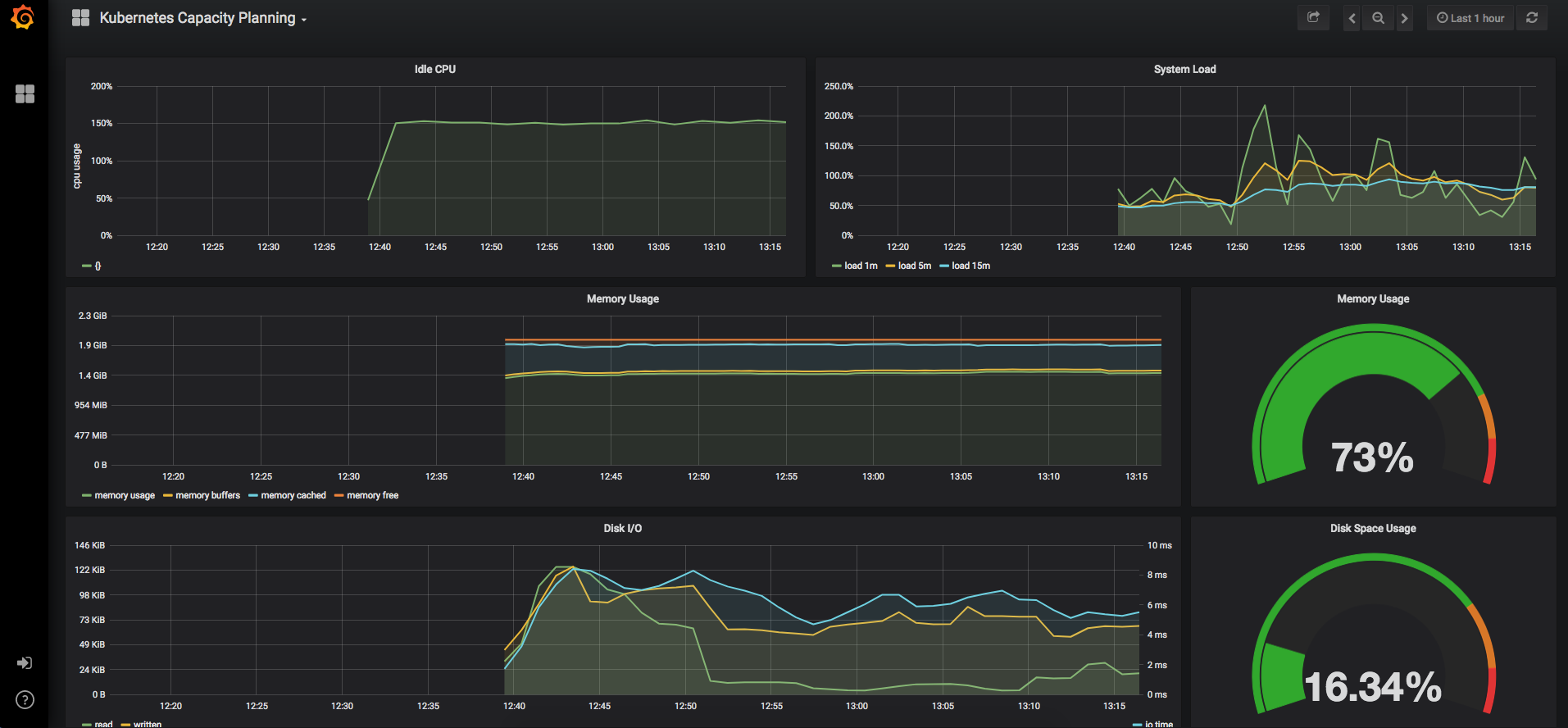The image size is (1568, 728).
Task: Shift the time range back with the left chevron
Action: coord(1352,18)
